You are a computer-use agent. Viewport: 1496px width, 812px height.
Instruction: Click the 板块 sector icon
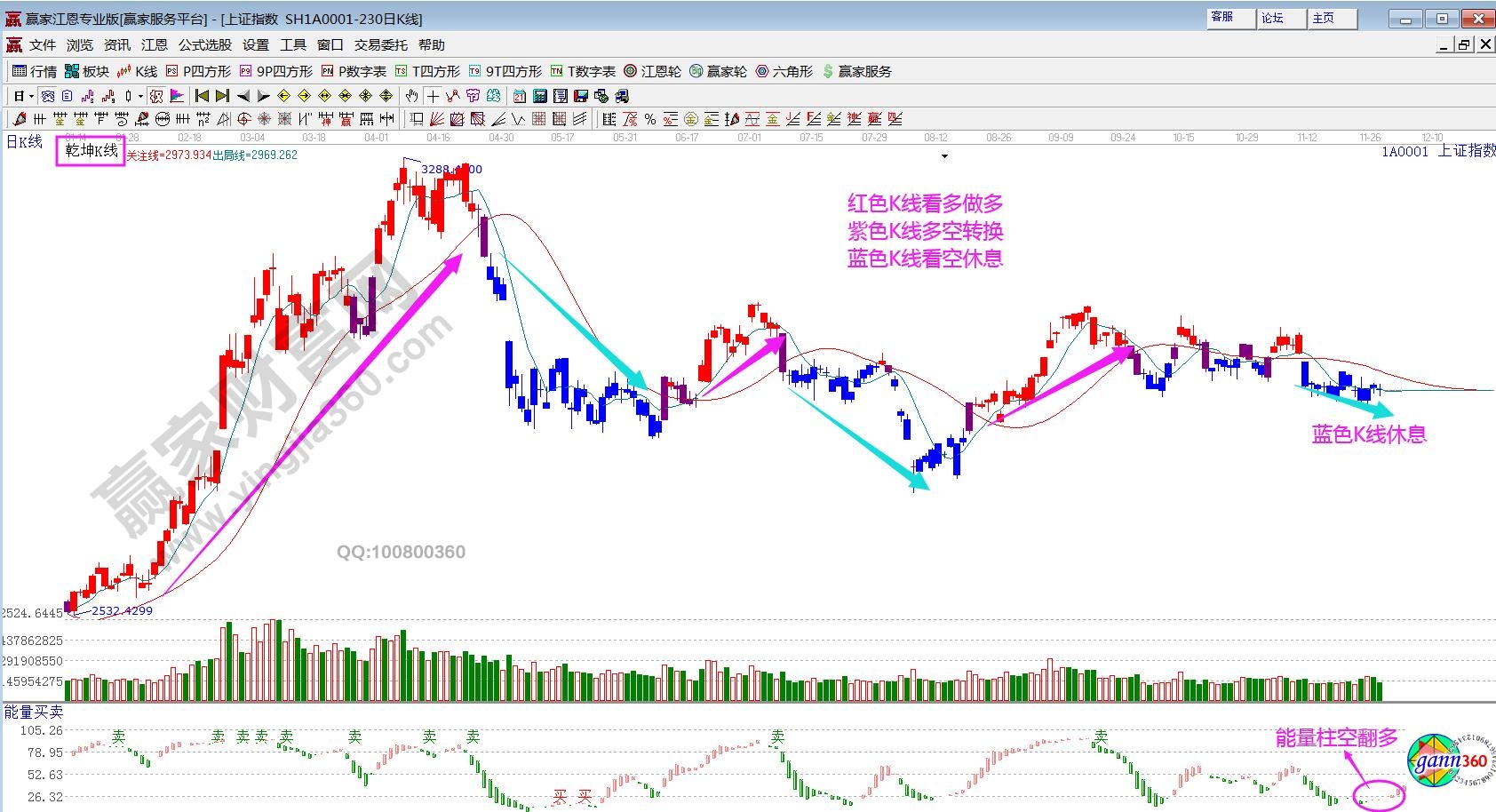point(86,71)
